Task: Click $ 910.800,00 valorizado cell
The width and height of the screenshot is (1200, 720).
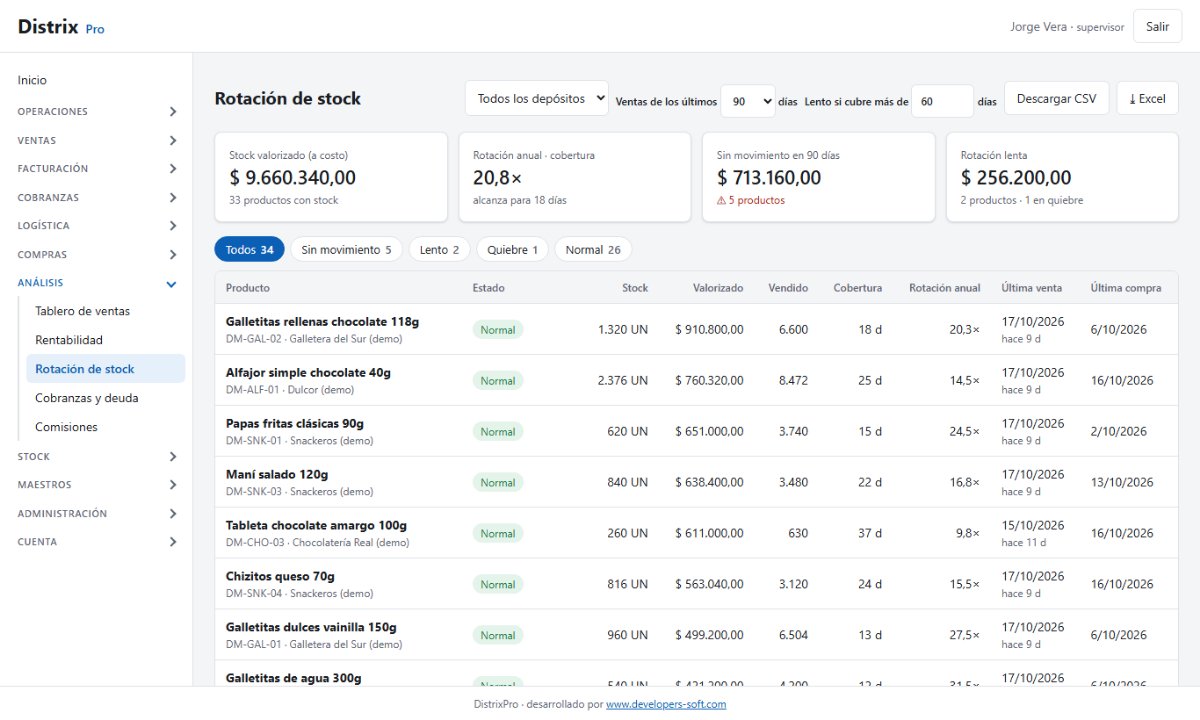Action: click(x=709, y=330)
